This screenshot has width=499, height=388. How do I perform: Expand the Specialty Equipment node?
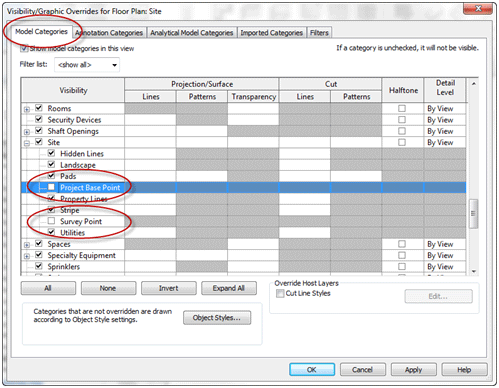pos(27,256)
